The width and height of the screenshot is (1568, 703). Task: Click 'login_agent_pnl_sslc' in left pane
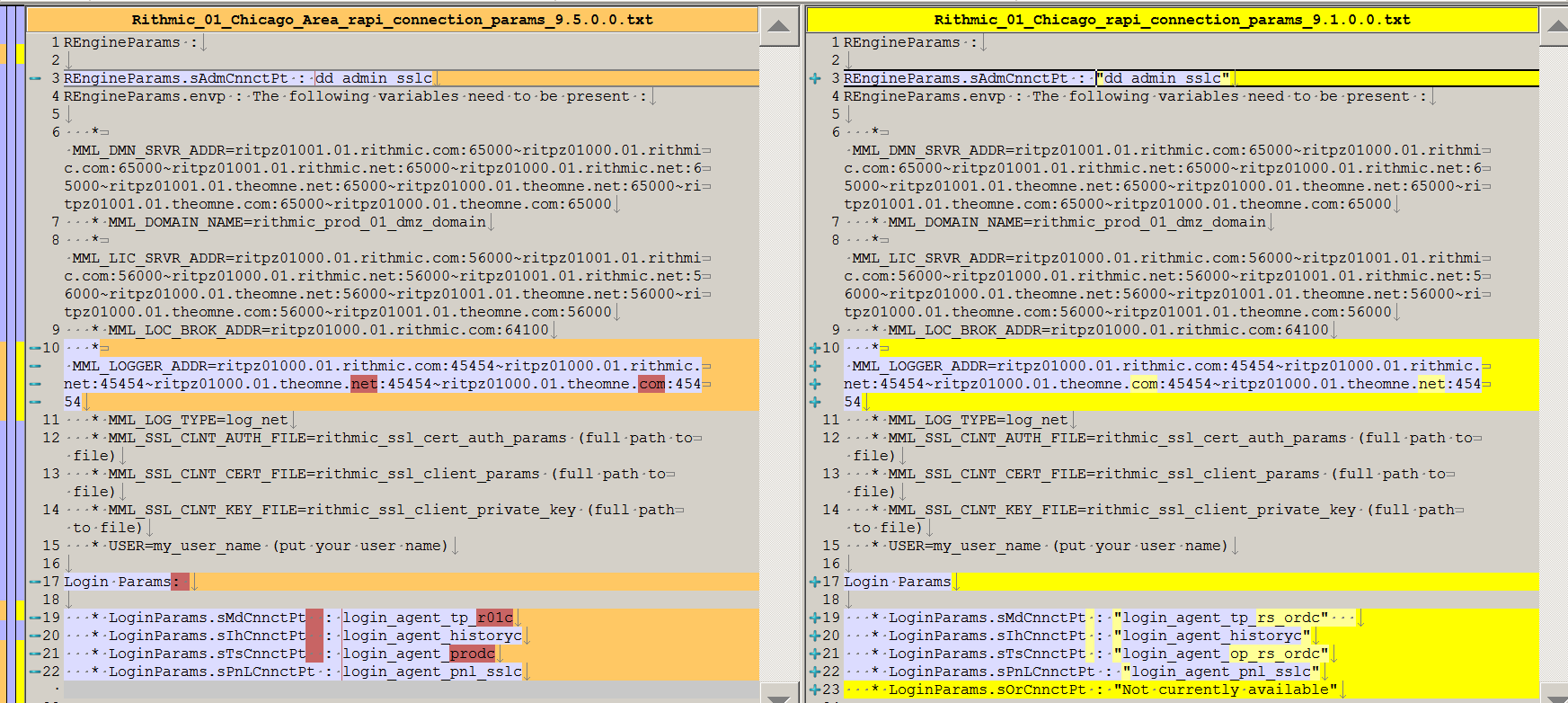pos(432,672)
